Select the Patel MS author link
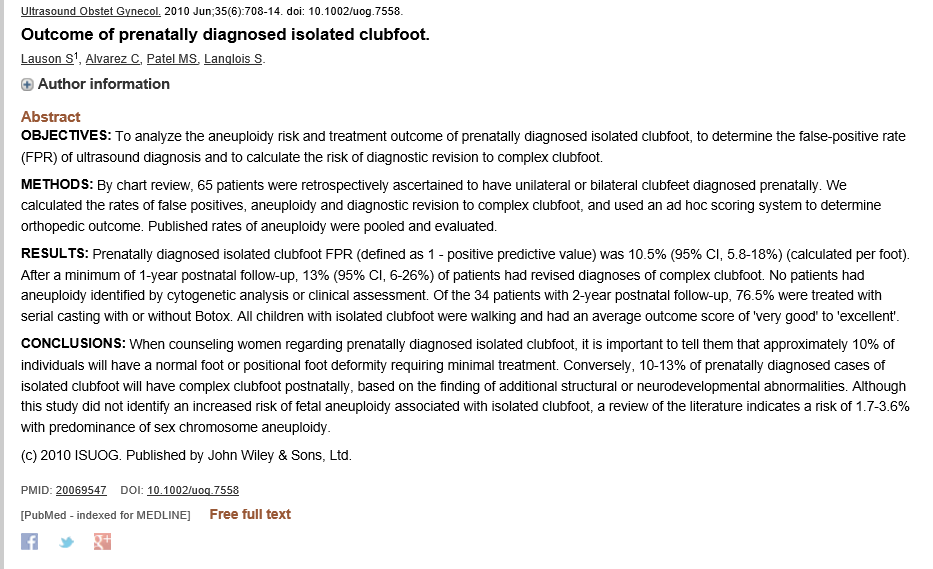The image size is (933, 569). (x=171, y=59)
